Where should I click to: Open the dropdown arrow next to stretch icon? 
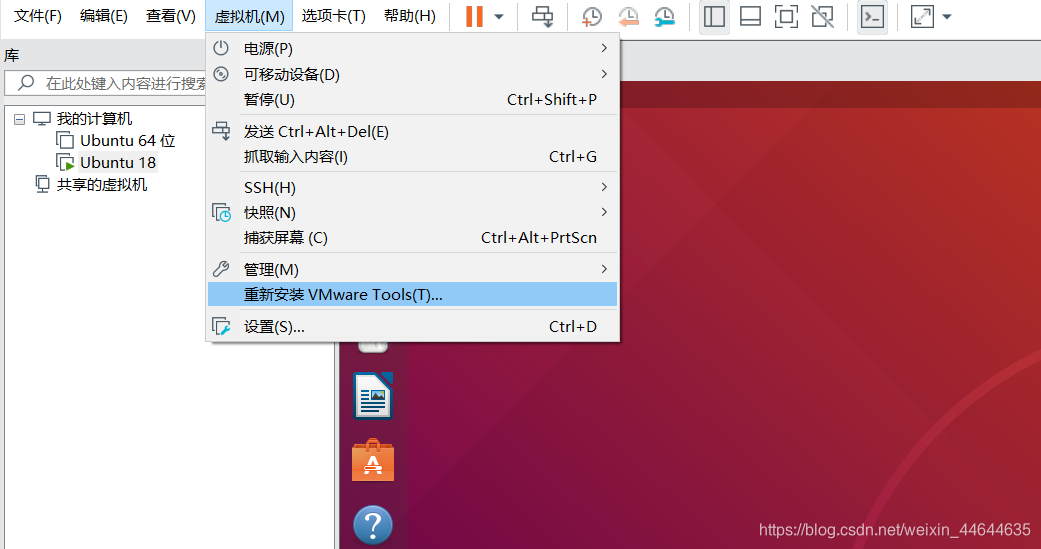coord(947,17)
